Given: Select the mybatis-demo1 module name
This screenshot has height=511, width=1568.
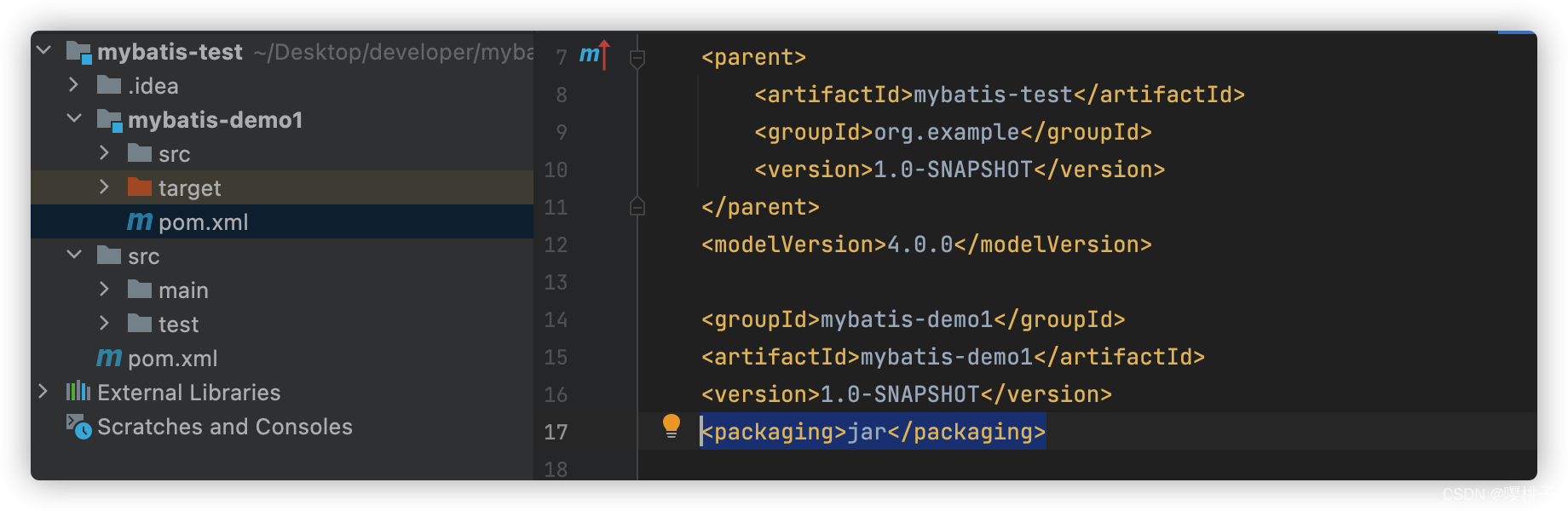Looking at the screenshot, I should (x=216, y=120).
